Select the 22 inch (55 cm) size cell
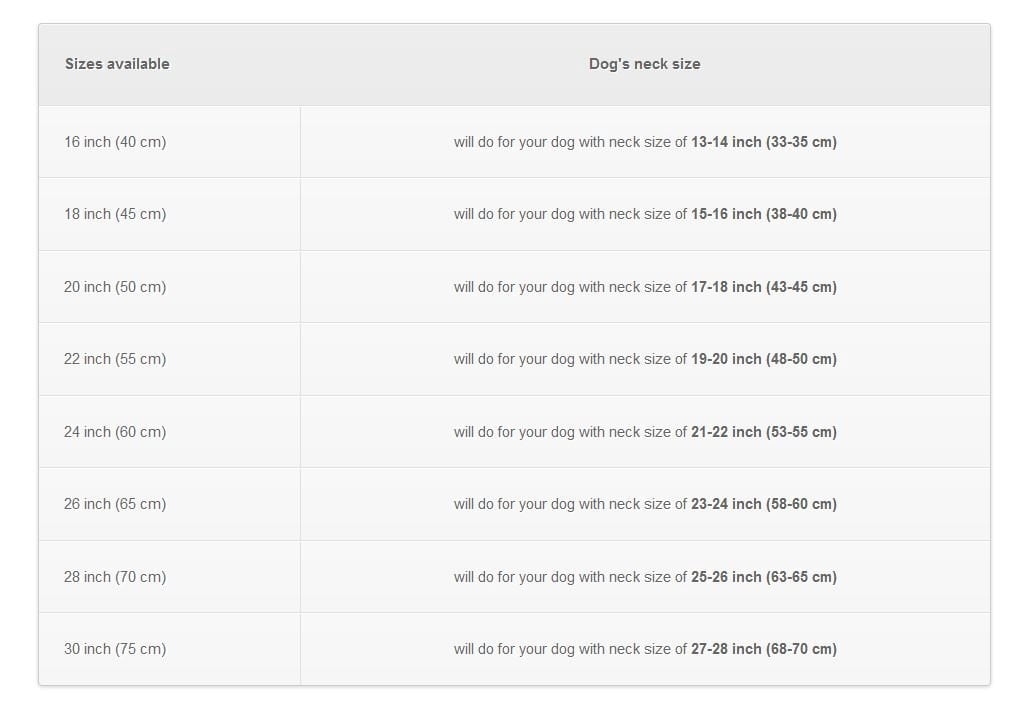Screen dimensions: 1017x705 pos(115,359)
